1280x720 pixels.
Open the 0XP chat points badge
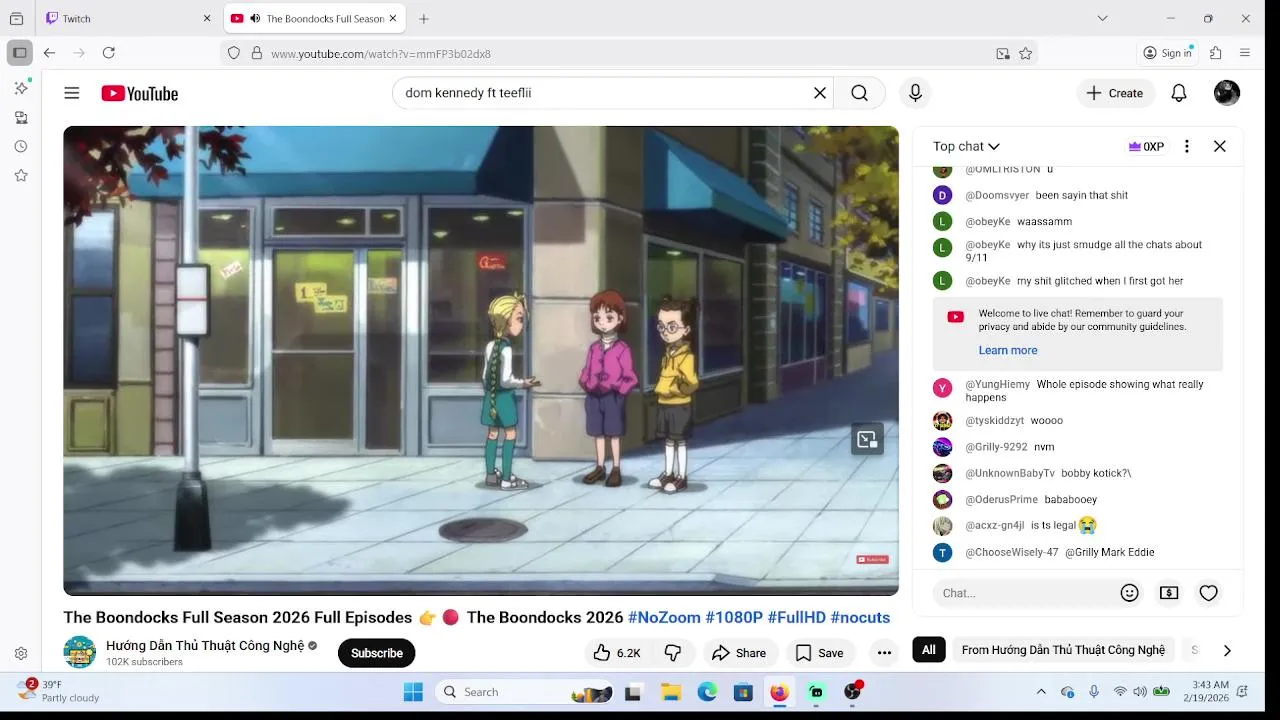tap(1146, 146)
